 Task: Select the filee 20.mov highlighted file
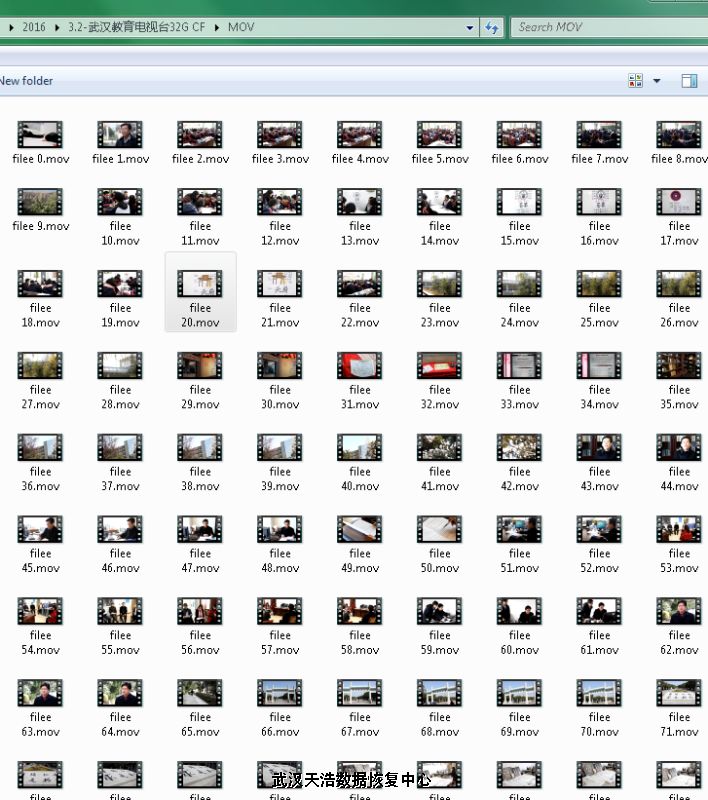coord(200,285)
